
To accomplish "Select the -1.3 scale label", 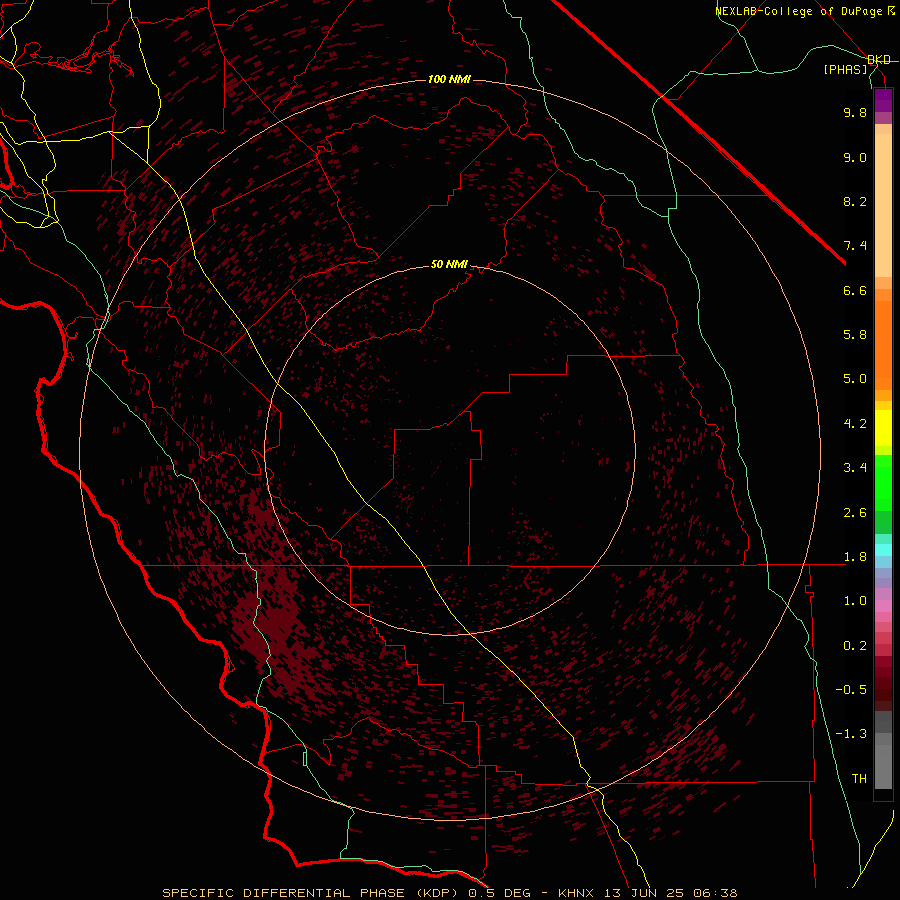I will (x=851, y=734).
